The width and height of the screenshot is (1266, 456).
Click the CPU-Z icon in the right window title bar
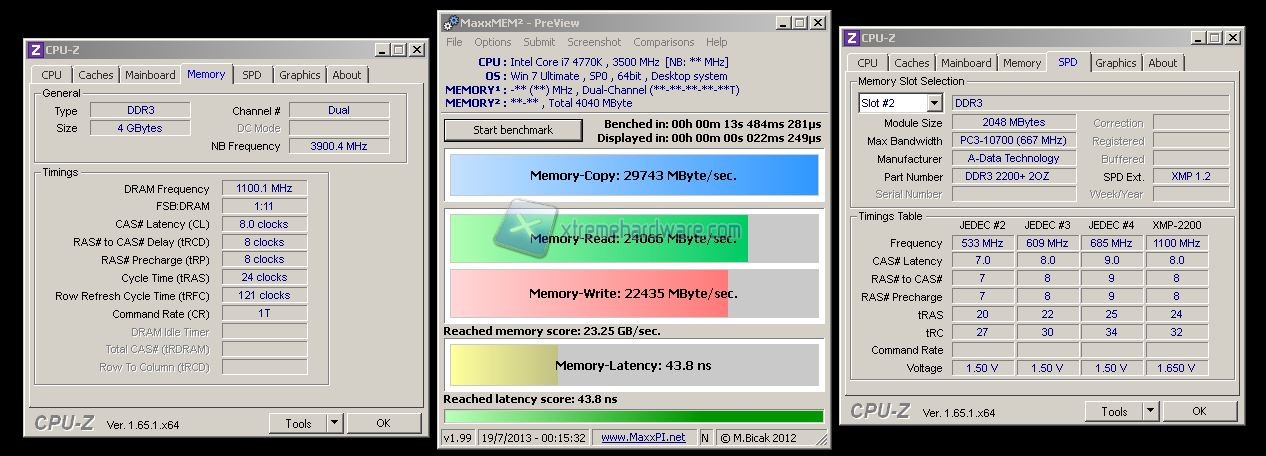[x=851, y=38]
